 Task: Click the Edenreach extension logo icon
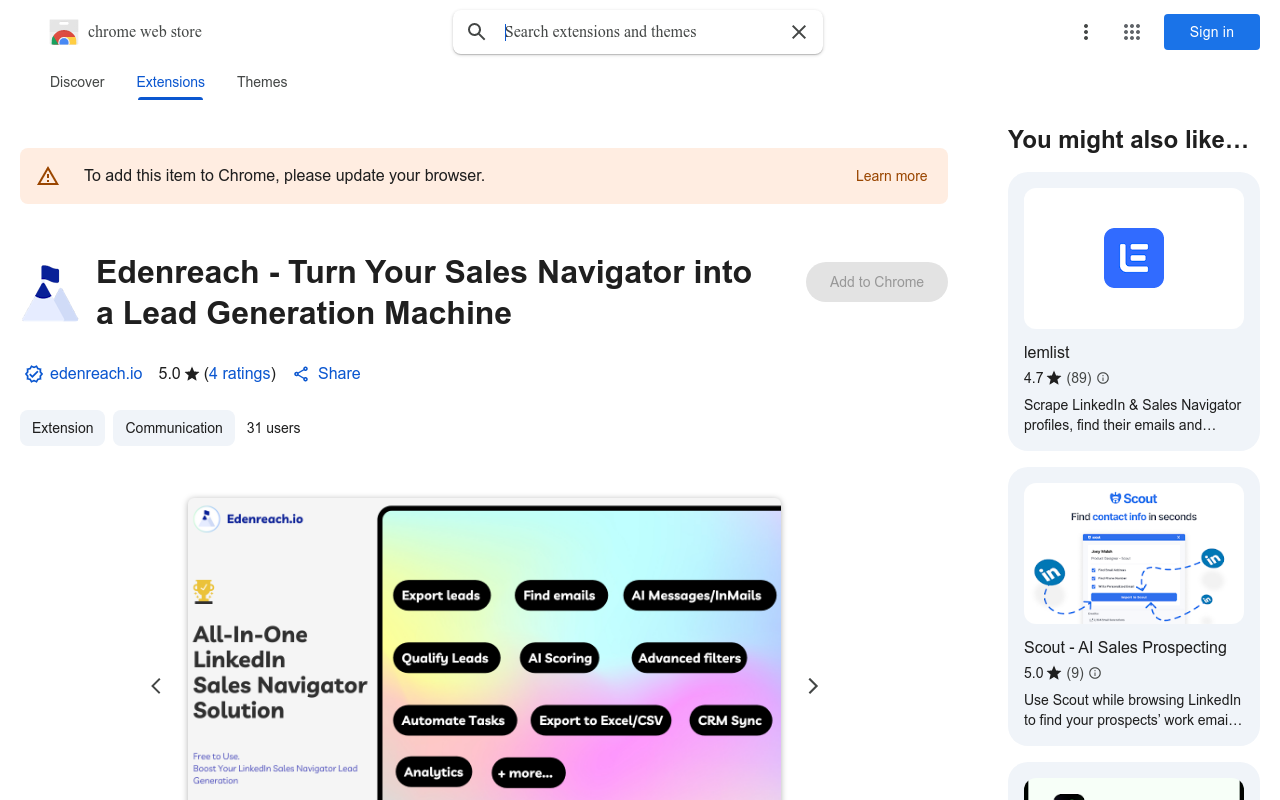pos(50,293)
